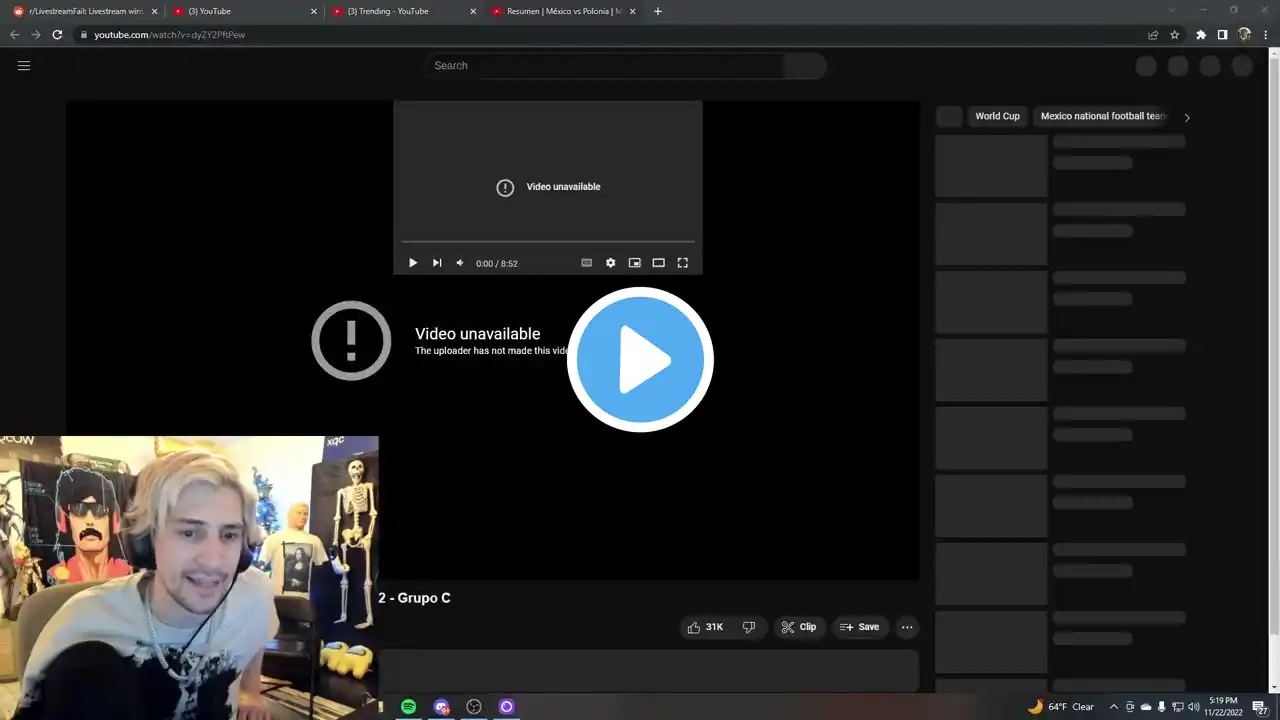The height and width of the screenshot is (720, 1280).
Task: Close the (3) YouTube tab
Action: [314, 11]
